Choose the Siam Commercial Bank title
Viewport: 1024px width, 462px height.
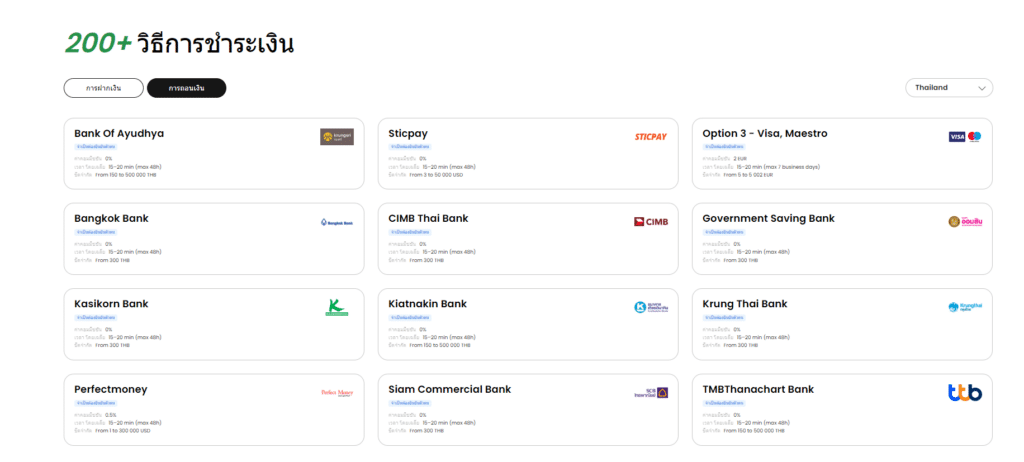tap(450, 389)
